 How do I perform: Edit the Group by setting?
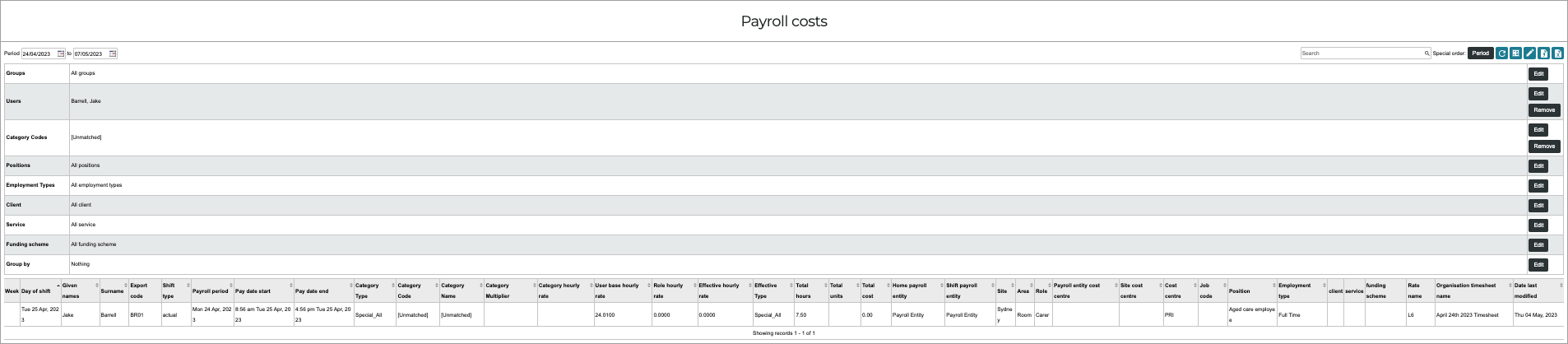coord(1538,265)
